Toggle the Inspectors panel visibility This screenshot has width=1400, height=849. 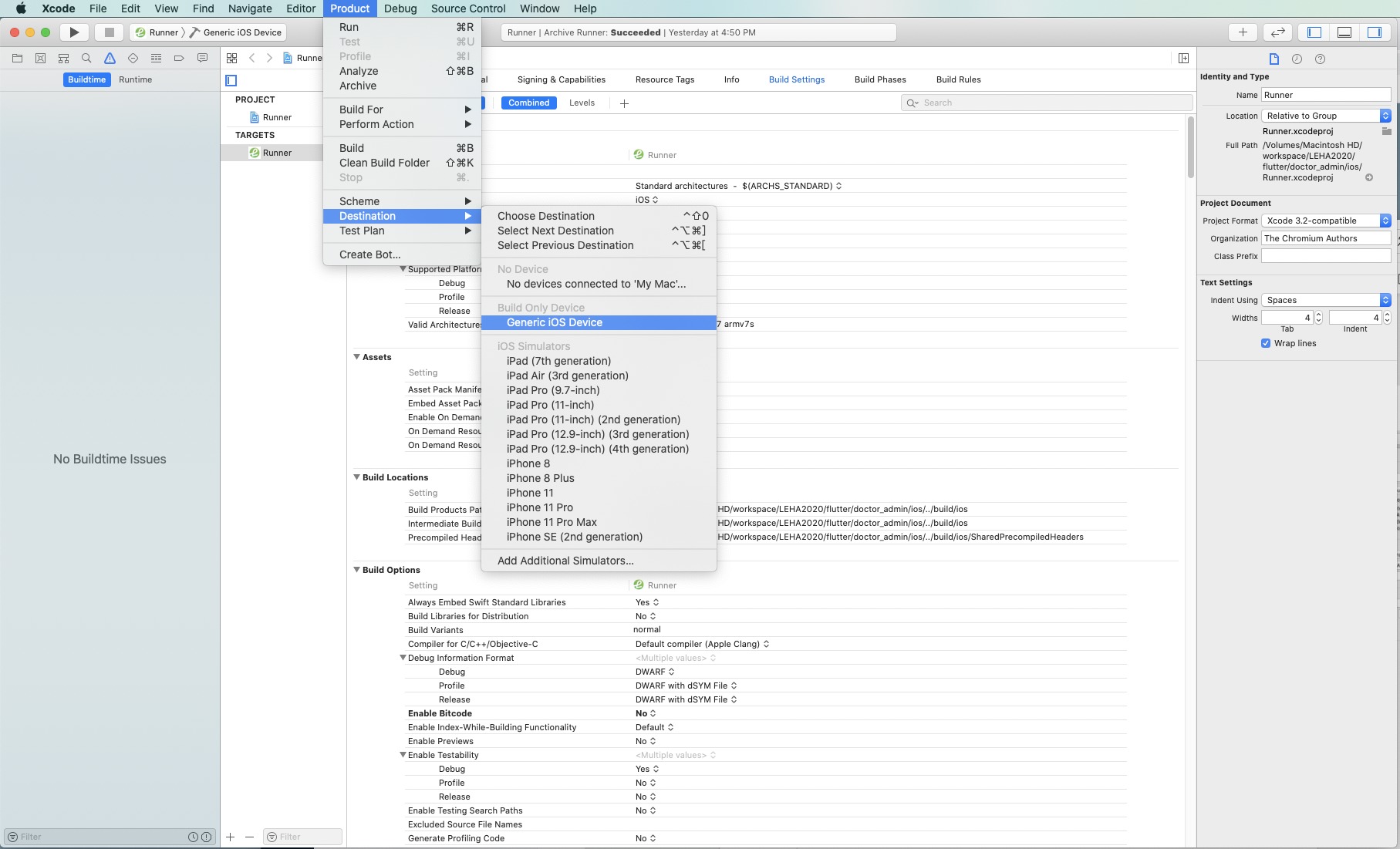[1374, 32]
